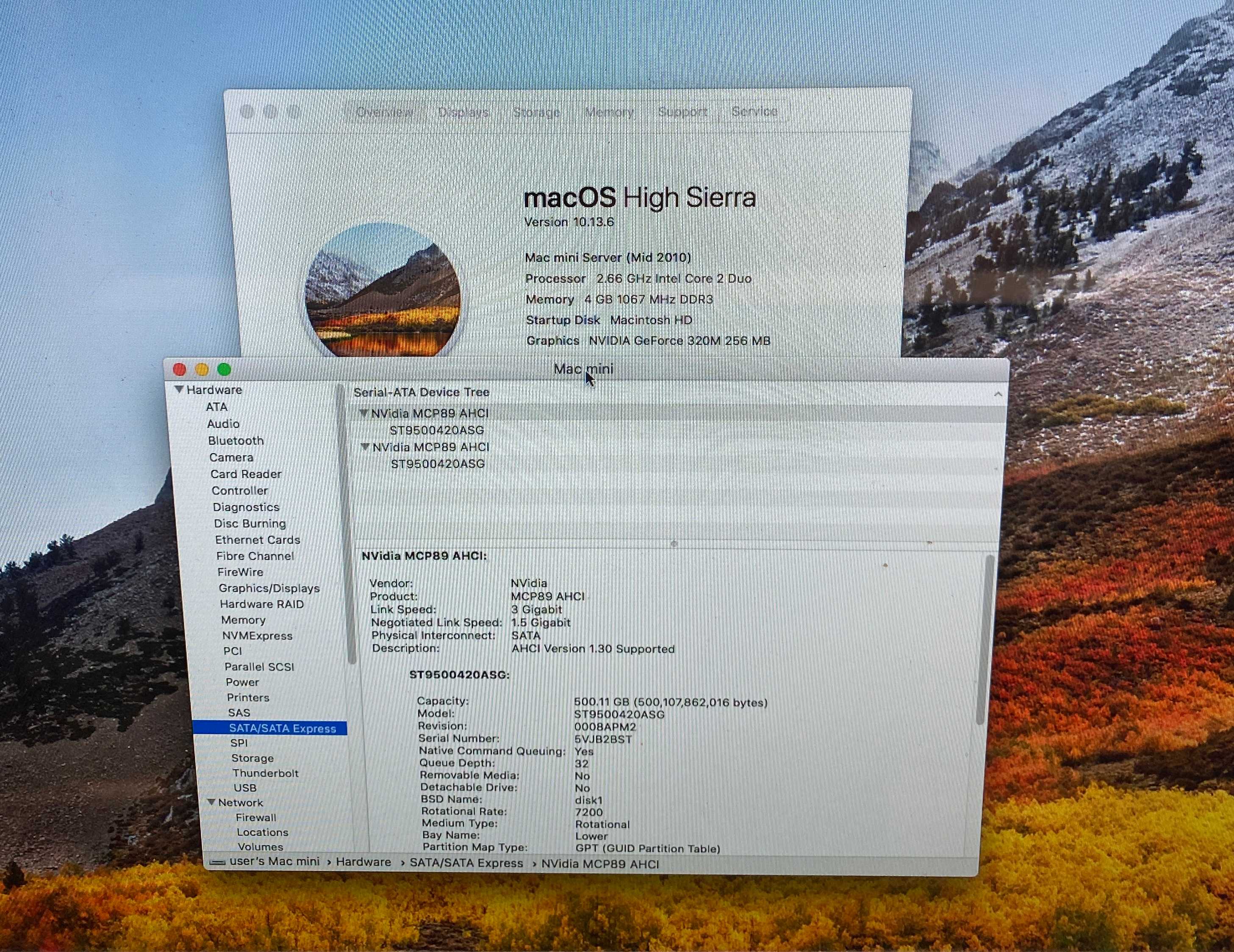Open Parallel SCSI entry

(x=259, y=667)
